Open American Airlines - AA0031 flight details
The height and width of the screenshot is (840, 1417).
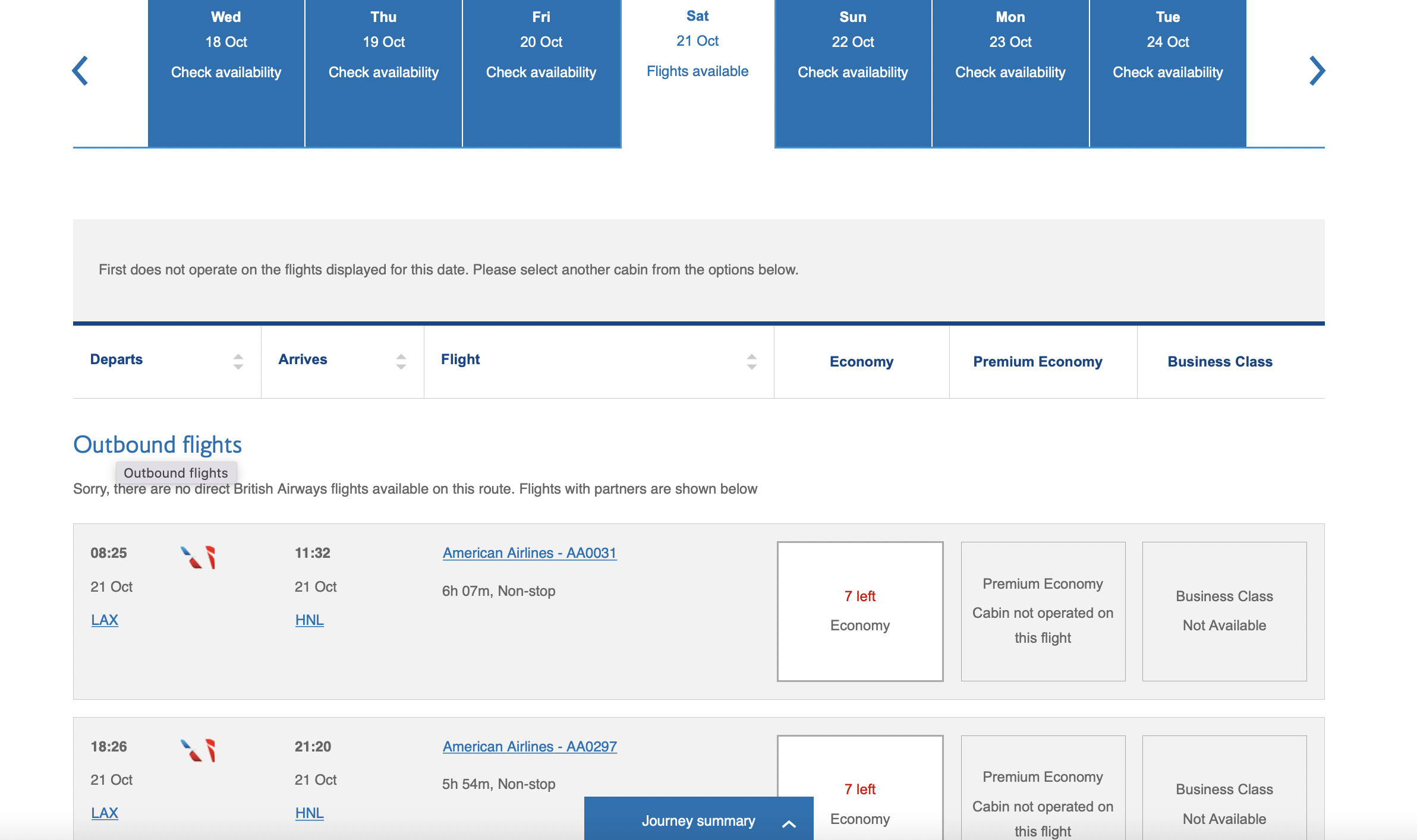coord(530,553)
